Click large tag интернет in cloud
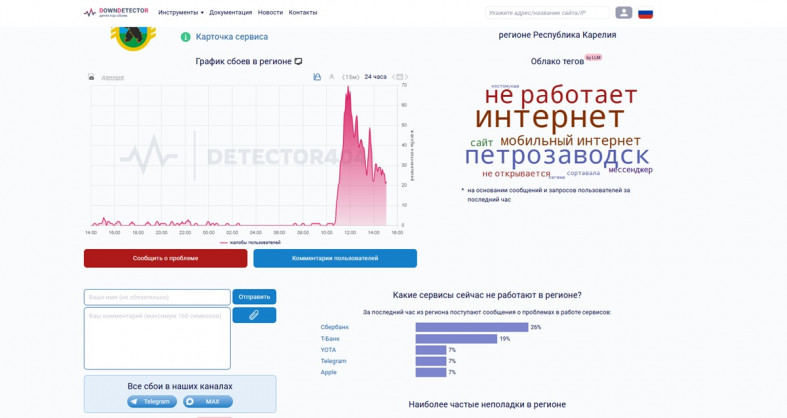Screen dimensions: 787x418 coord(550,117)
